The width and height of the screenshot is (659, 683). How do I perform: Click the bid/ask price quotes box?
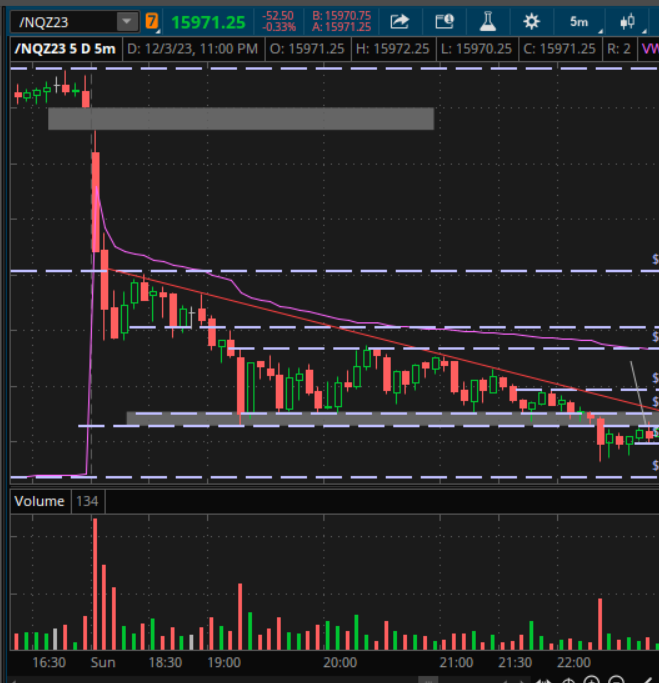click(341, 21)
